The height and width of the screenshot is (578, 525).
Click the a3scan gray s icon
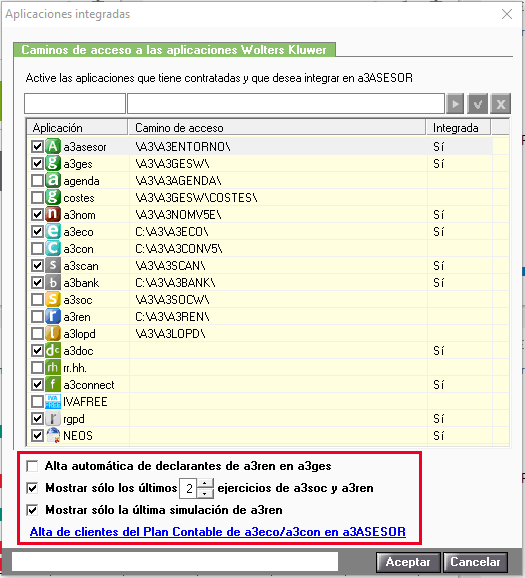point(53,265)
